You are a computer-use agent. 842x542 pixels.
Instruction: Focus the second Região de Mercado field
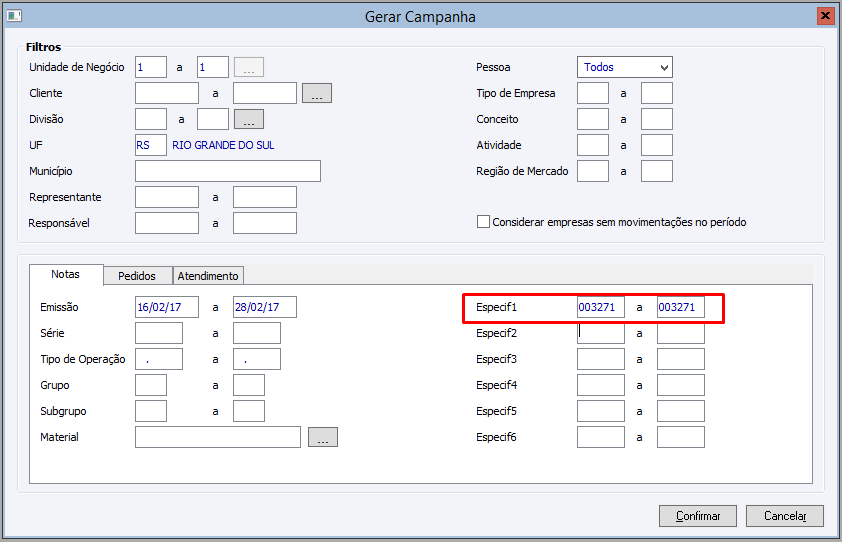(x=657, y=171)
